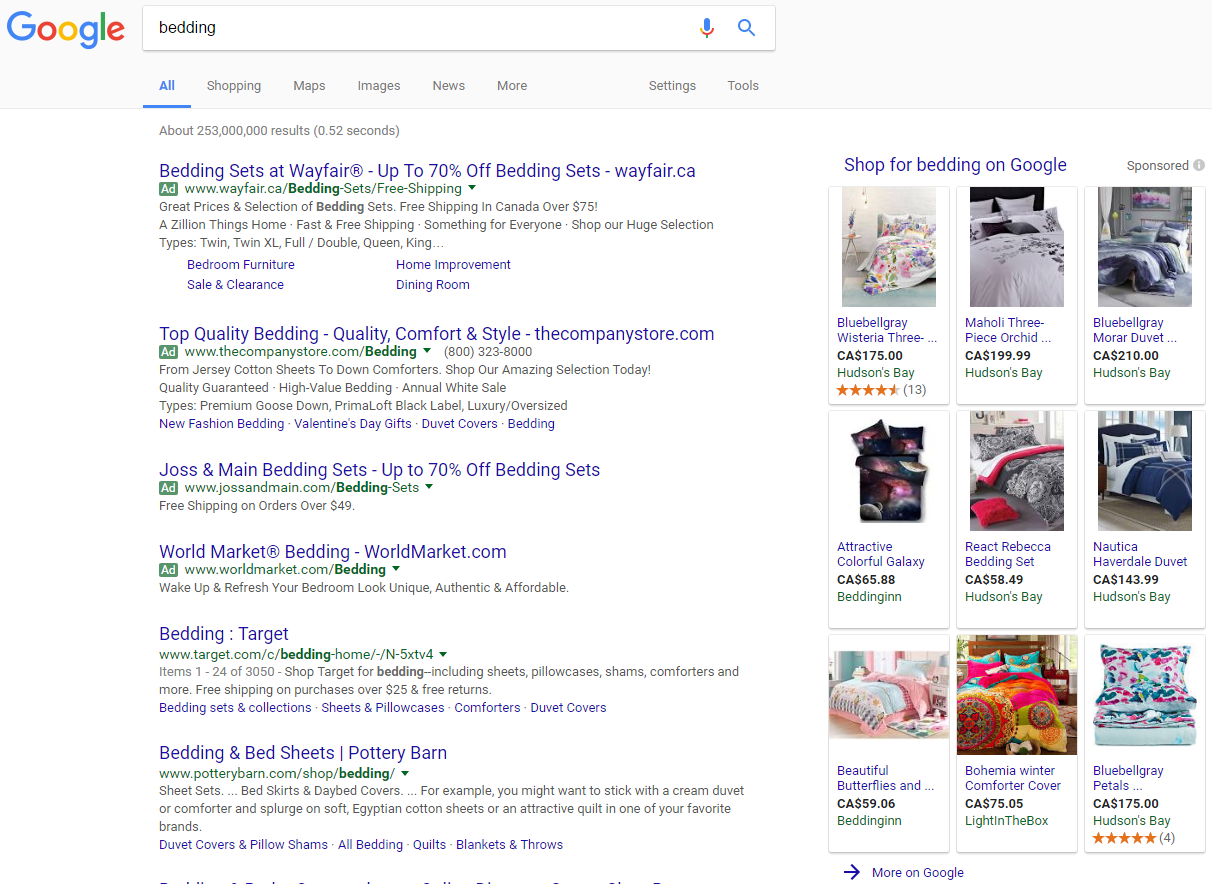Image resolution: width=1212 pixels, height=884 pixels.
Task: Open the Bluebellgray Wisteria bedding thumbnail
Action: coord(889,247)
